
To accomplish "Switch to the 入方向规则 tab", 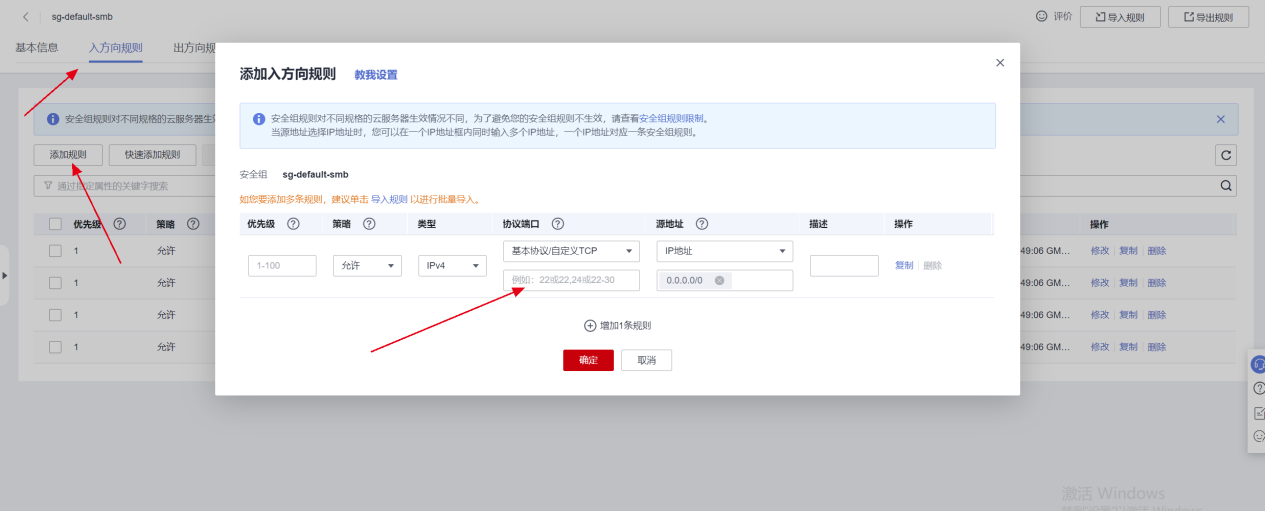I will (x=115, y=48).
